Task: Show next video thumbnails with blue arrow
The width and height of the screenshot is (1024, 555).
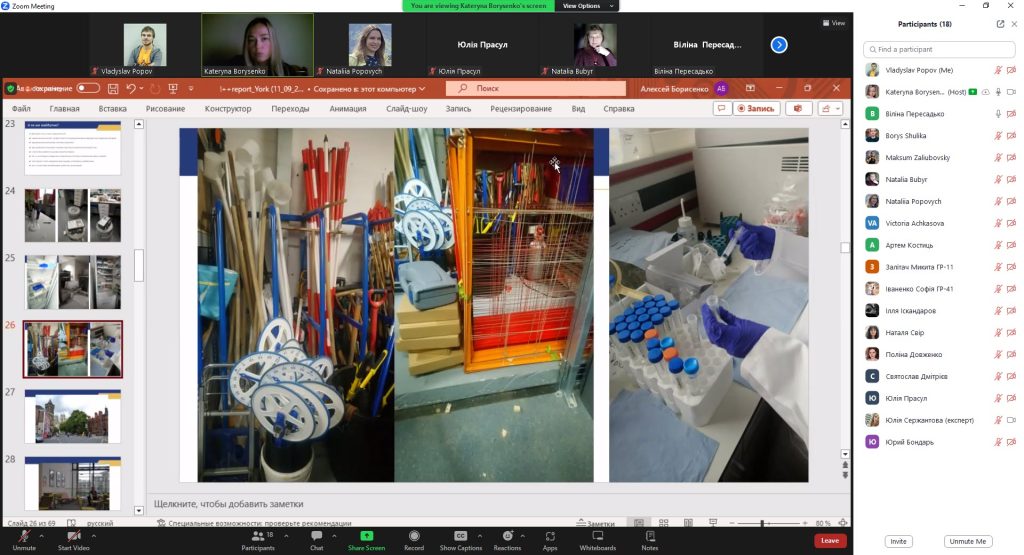Action: coord(779,44)
